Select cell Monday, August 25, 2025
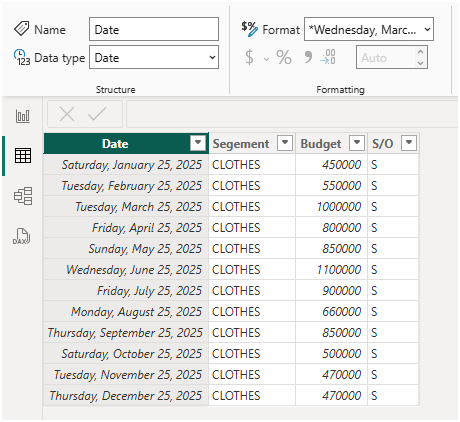Viewport: 460px width, 422px height. [126, 312]
